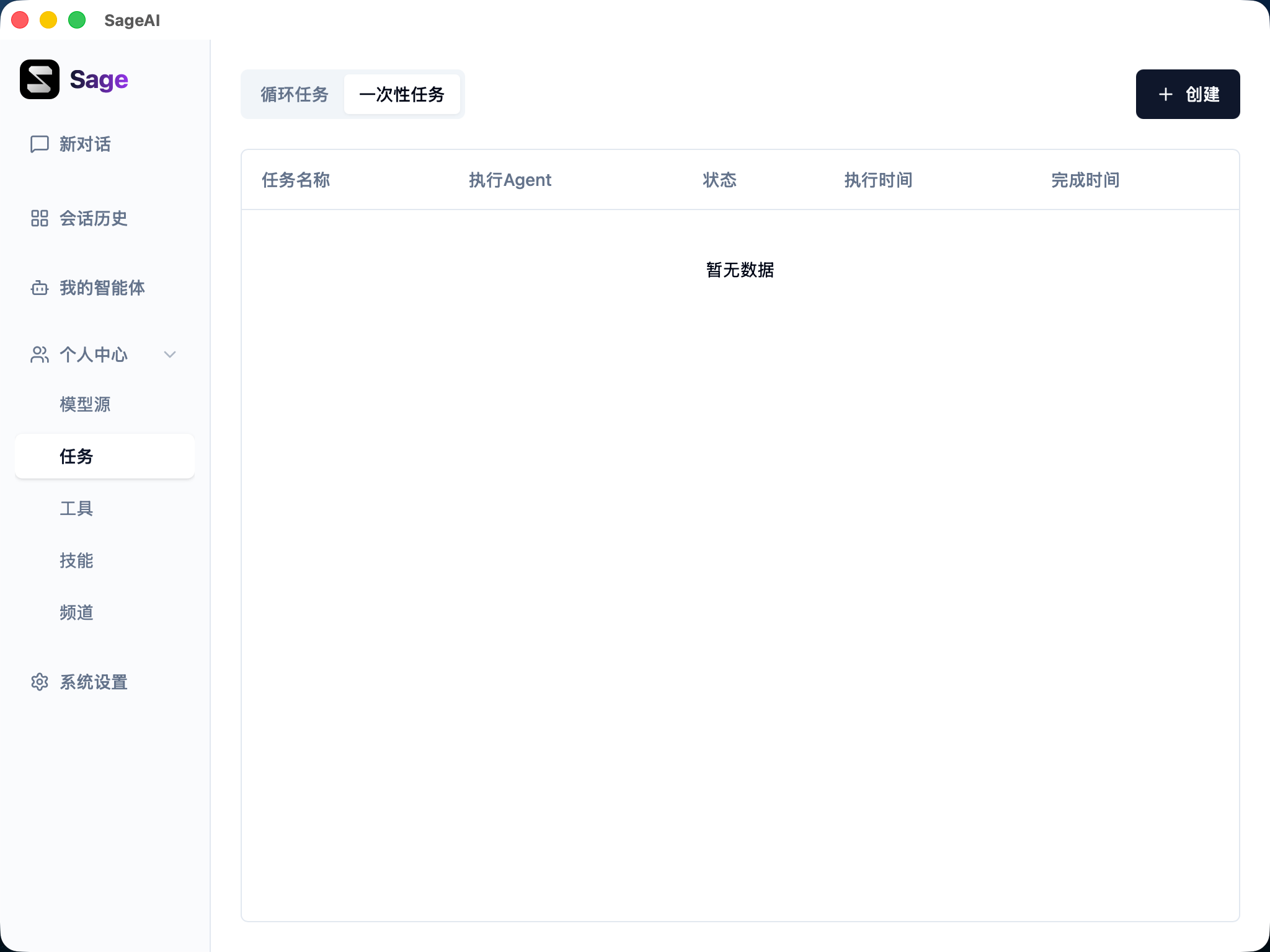This screenshot has width=1270, height=952.
Task: Click the 会话历史 grid icon
Action: tap(39, 219)
